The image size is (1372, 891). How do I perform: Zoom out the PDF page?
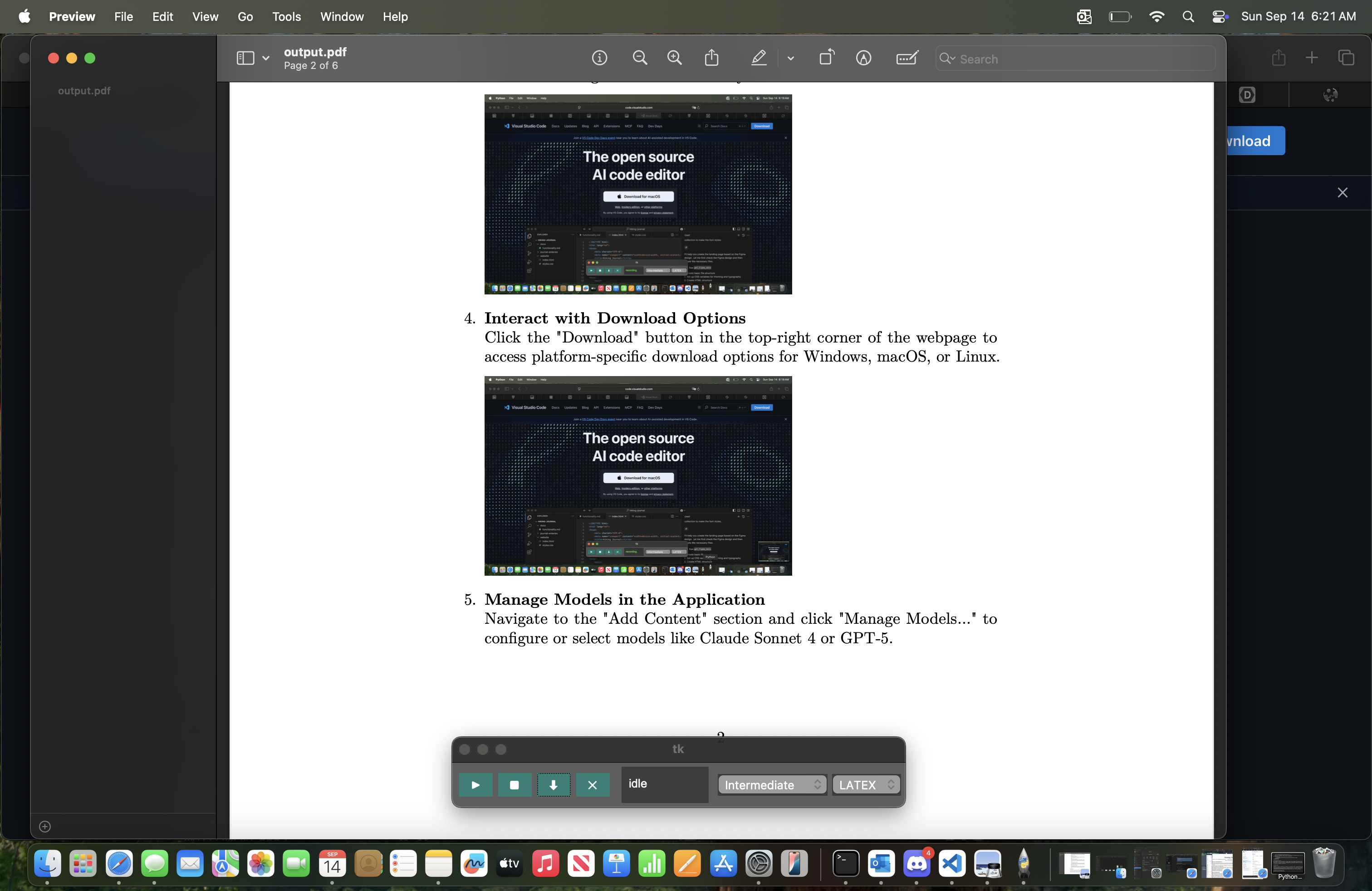pos(640,58)
